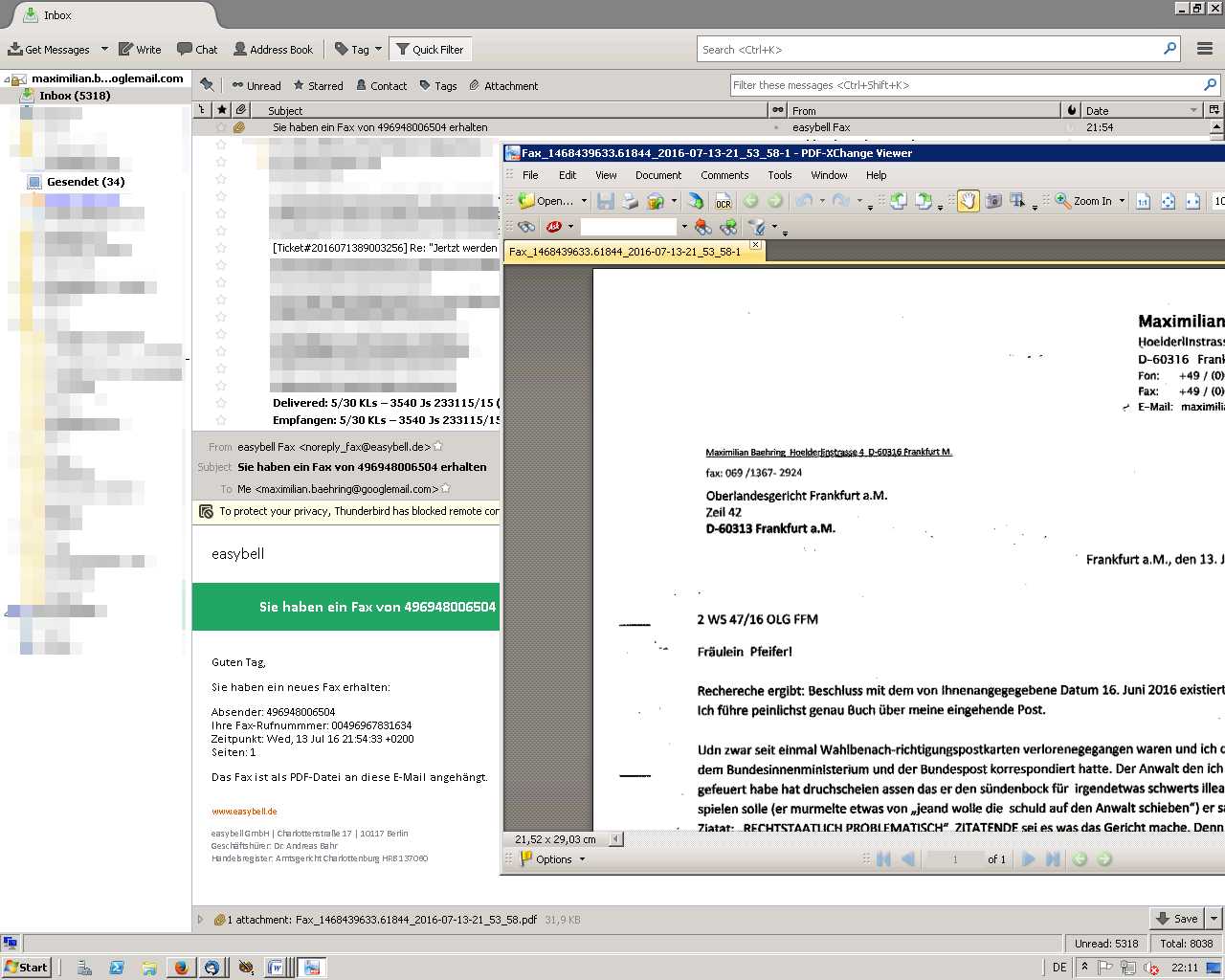Open the Options dropdown in PDF viewer
The height and width of the screenshot is (980, 1225).
(552, 859)
